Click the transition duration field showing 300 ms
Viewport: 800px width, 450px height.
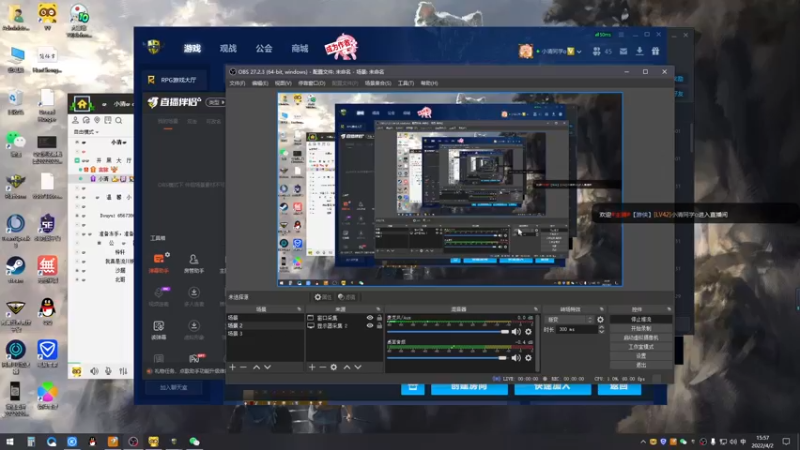(577, 330)
